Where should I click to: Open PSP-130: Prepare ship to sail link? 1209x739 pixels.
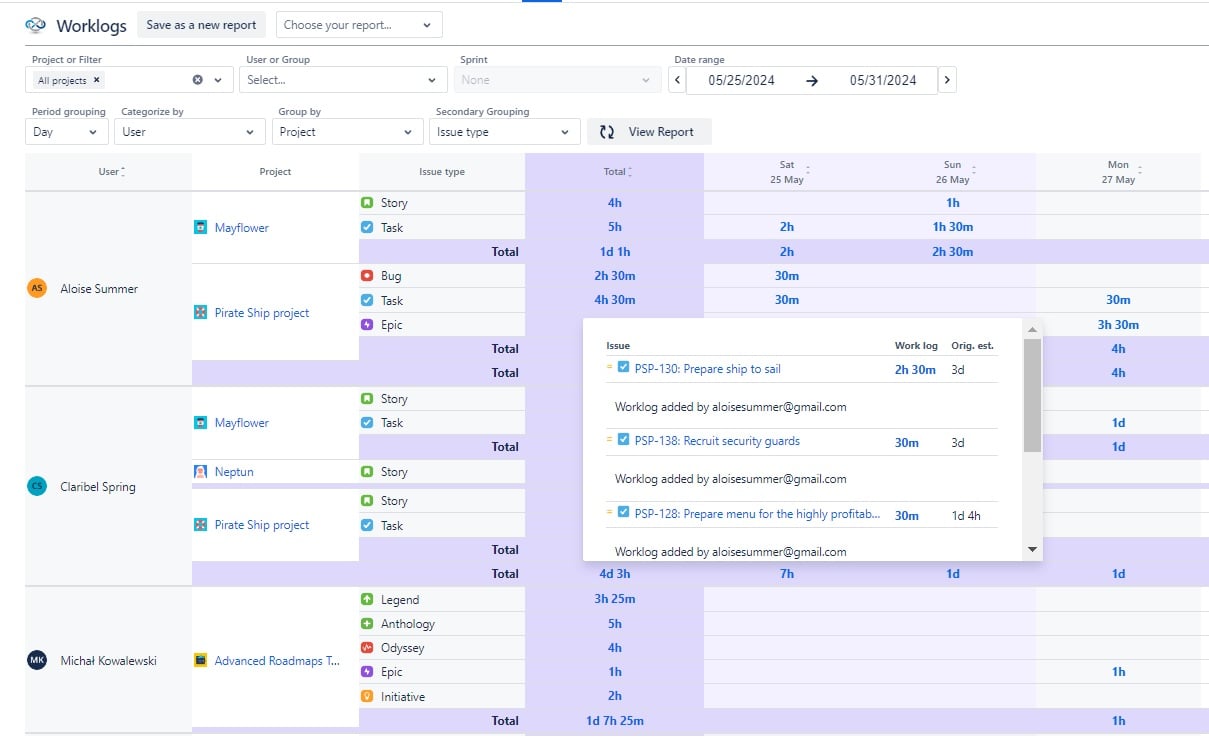coord(707,369)
